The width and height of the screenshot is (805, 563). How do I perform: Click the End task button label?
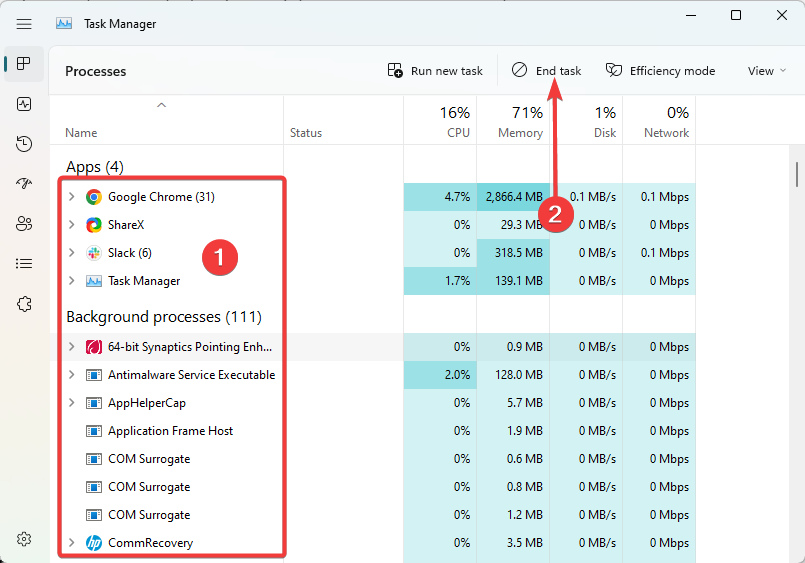point(559,71)
